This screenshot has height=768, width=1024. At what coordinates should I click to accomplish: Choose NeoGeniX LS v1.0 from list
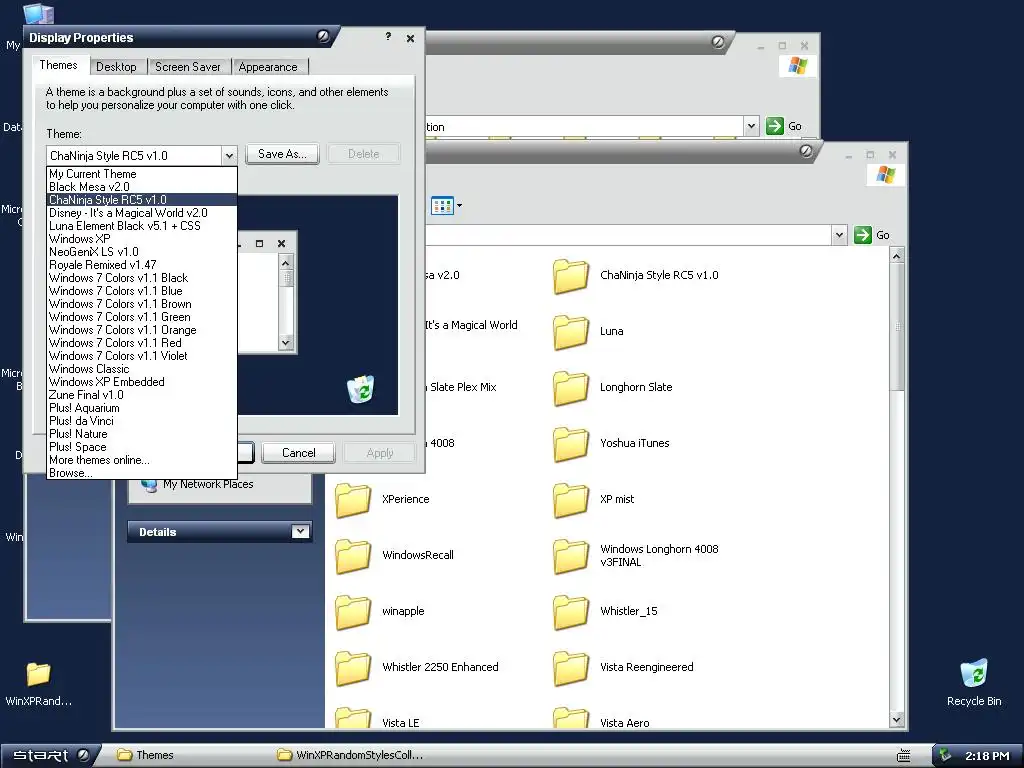(142, 252)
